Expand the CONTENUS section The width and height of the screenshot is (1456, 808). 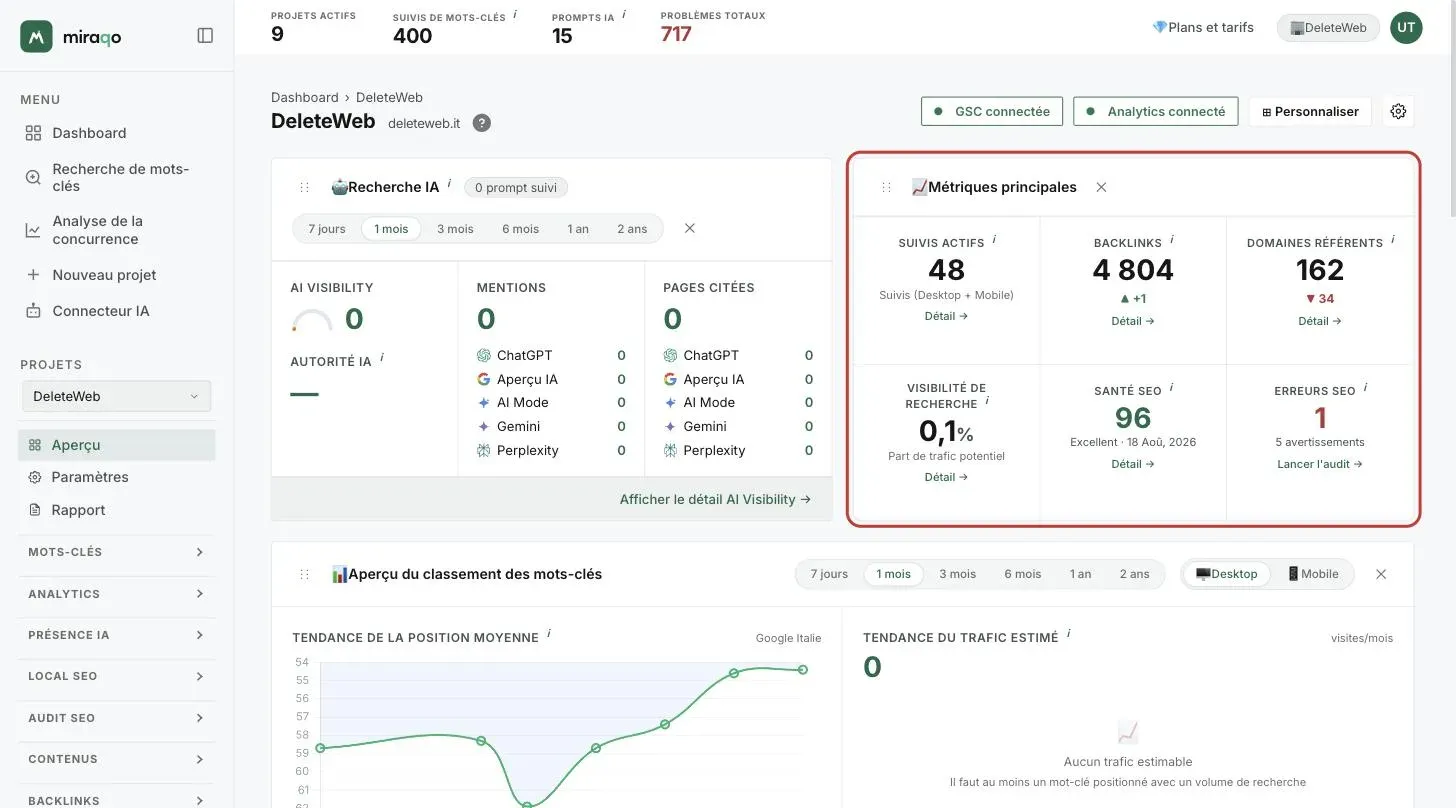coord(117,759)
